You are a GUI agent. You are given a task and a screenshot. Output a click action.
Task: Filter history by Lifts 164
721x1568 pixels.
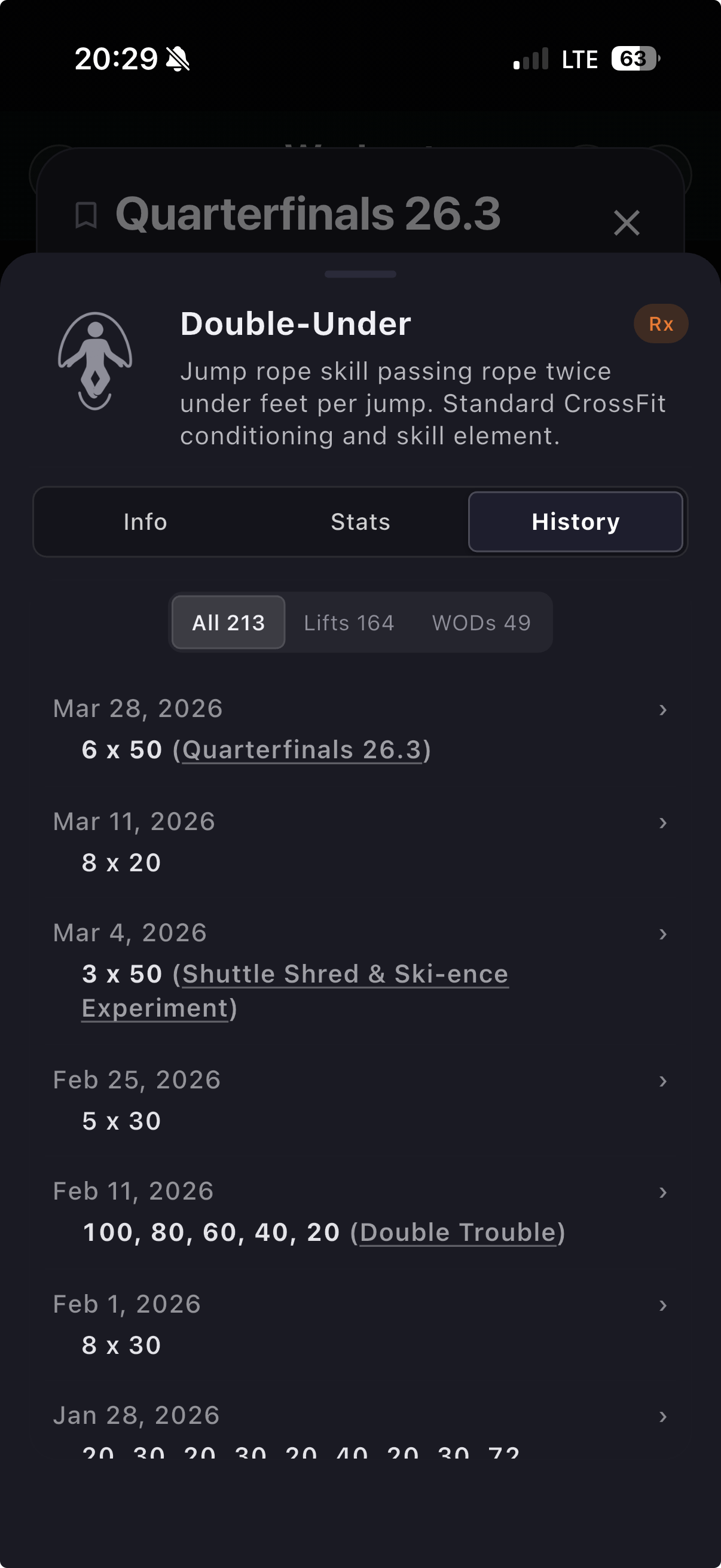349,623
